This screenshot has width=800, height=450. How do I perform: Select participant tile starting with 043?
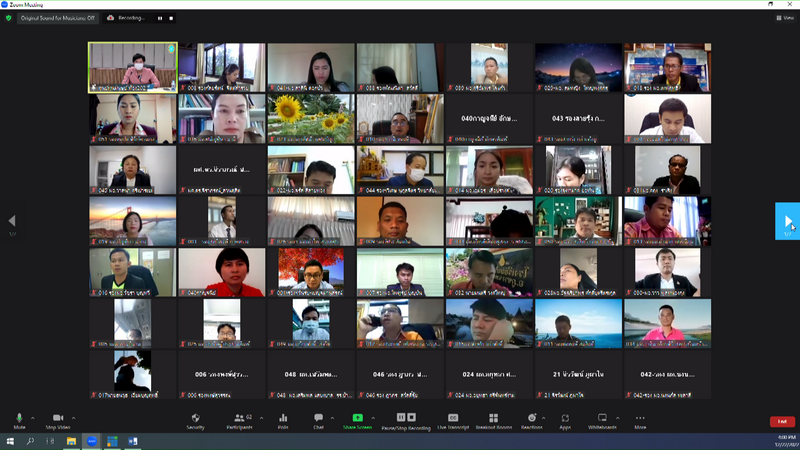[578, 118]
